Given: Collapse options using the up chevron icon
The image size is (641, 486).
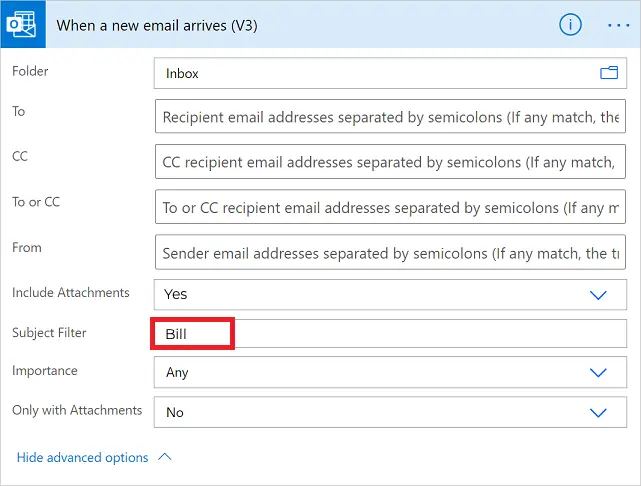Looking at the screenshot, I should pos(166,457).
